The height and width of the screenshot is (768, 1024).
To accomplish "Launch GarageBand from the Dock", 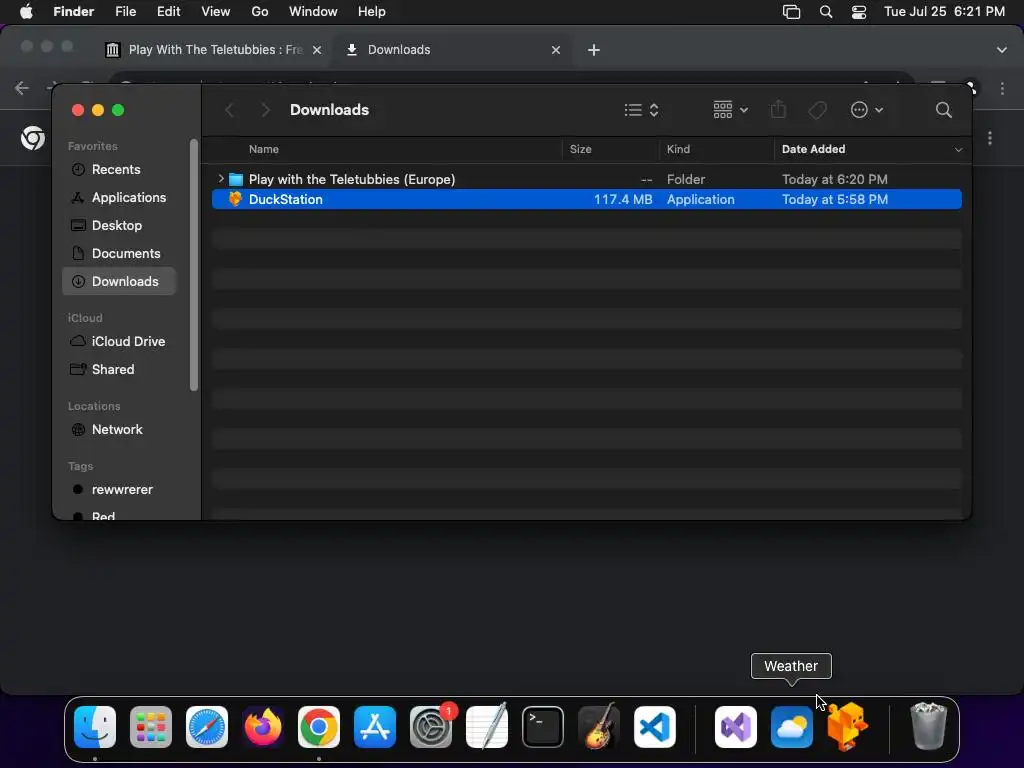I will [x=599, y=727].
